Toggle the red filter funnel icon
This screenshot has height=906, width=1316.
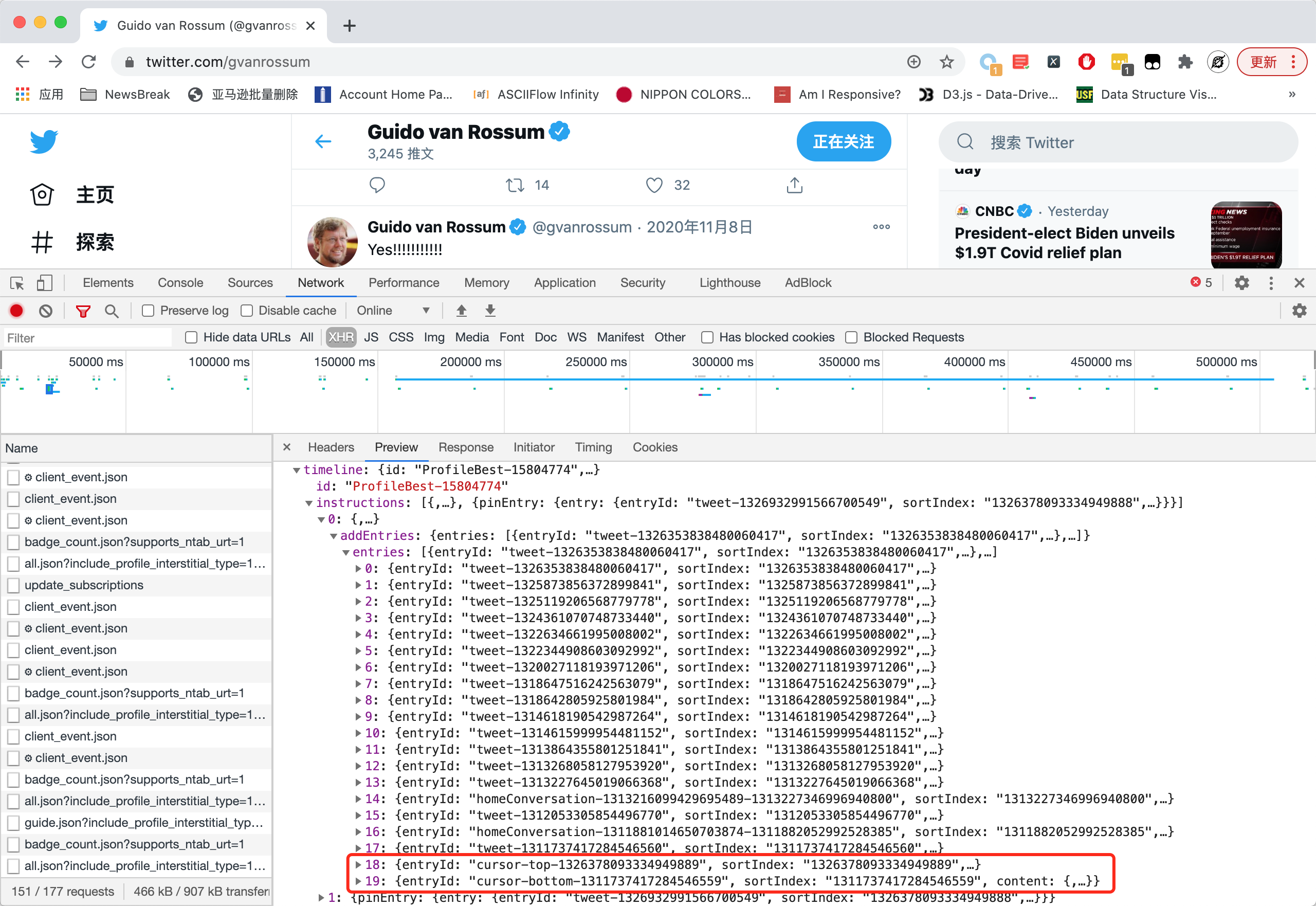coord(83,311)
